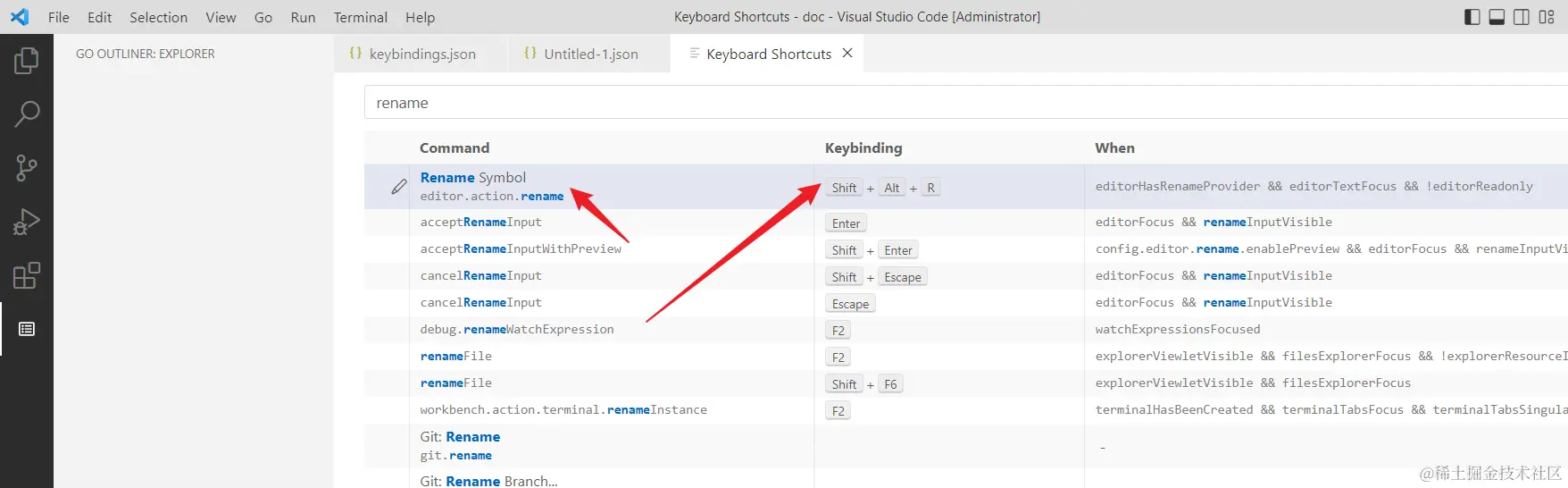Open the Search view in the activity bar
This screenshot has height=488, width=1568.
point(27,114)
